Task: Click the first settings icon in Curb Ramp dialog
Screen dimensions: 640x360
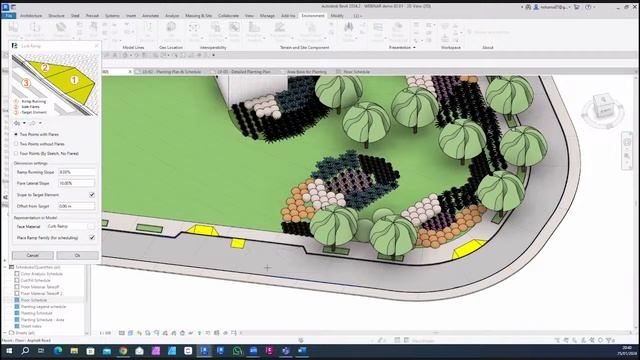Action: click(x=17, y=123)
